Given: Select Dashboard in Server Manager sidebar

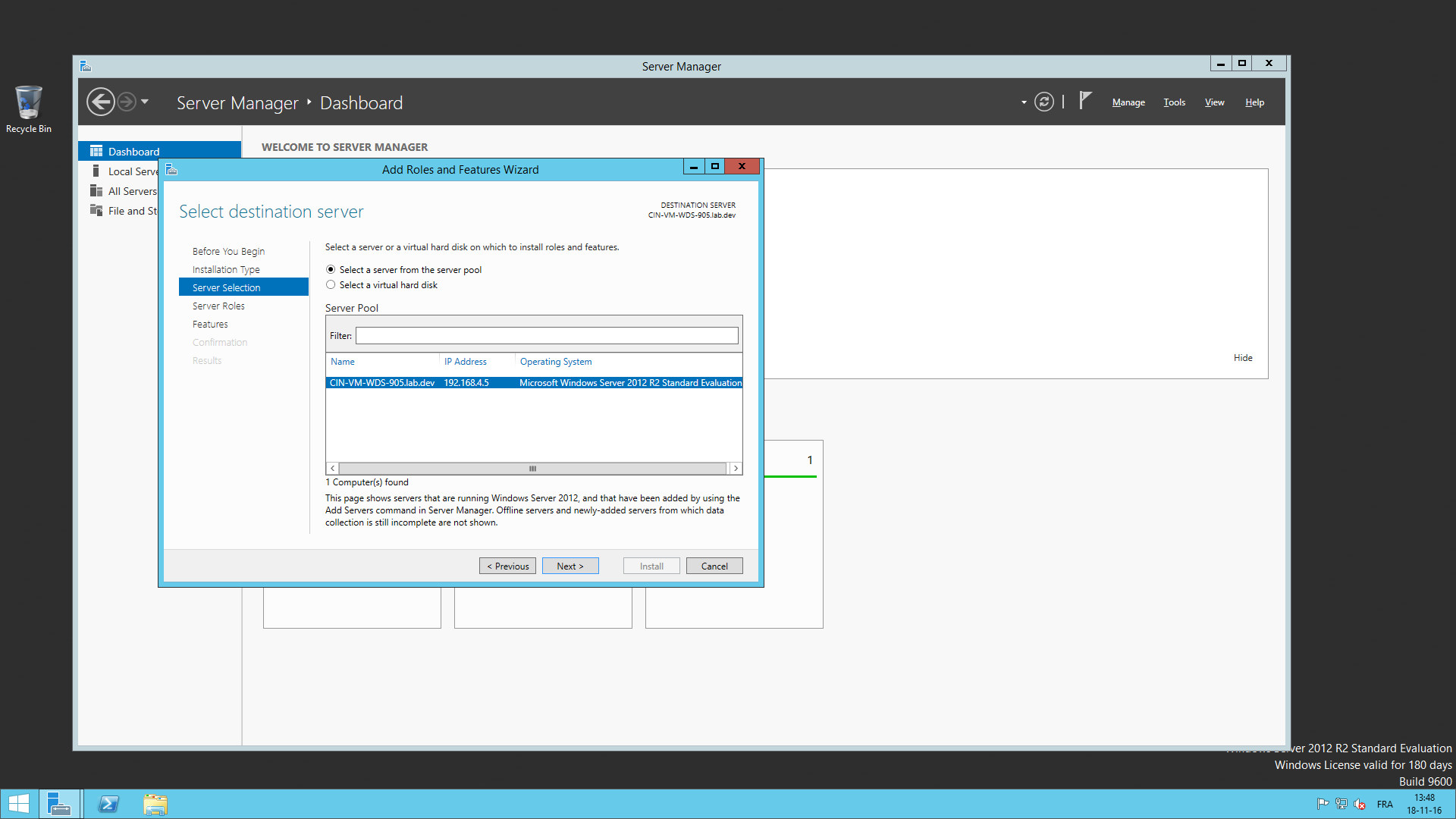Looking at the screenshot, I should click(x=160, y=151).
